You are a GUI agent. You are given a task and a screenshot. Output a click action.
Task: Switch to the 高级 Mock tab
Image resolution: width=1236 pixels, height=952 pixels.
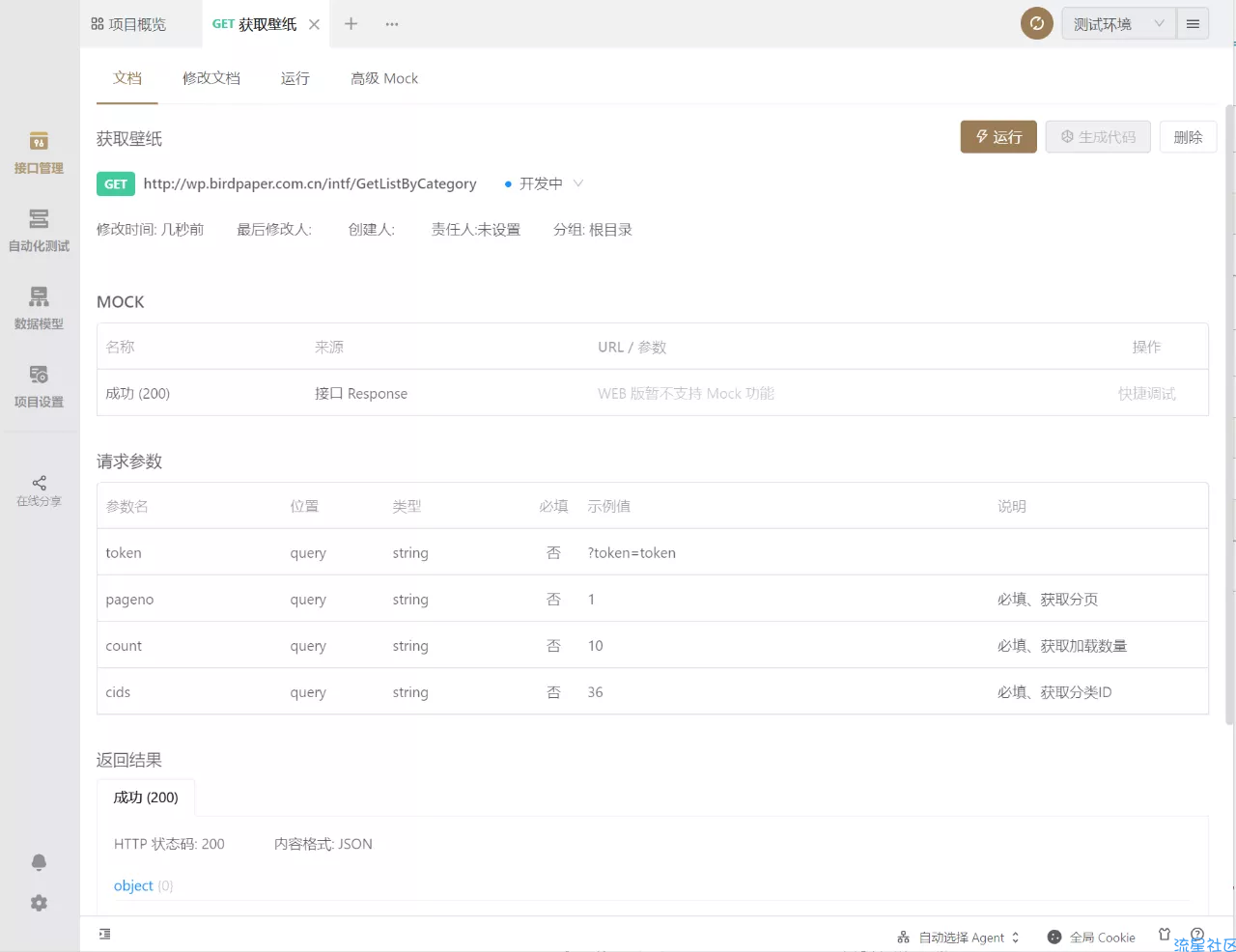click(384, 78)
